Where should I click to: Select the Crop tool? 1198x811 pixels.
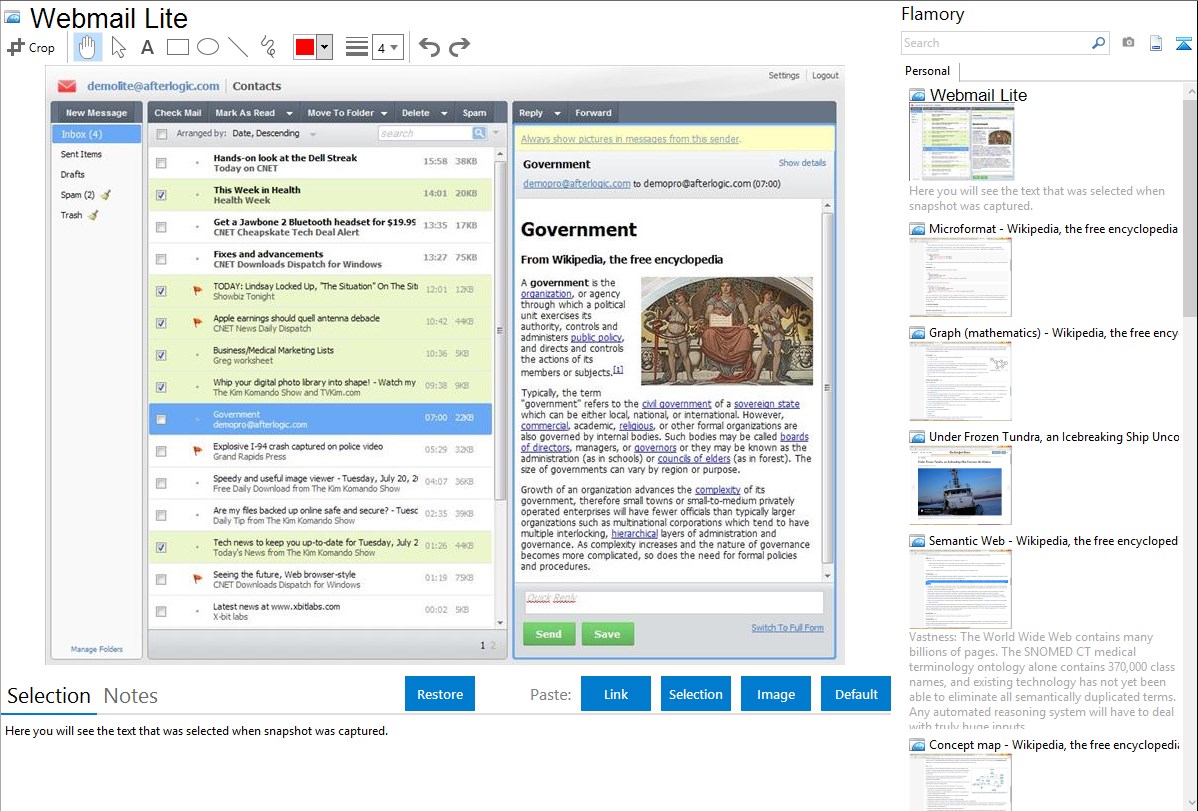pos(31,47)
